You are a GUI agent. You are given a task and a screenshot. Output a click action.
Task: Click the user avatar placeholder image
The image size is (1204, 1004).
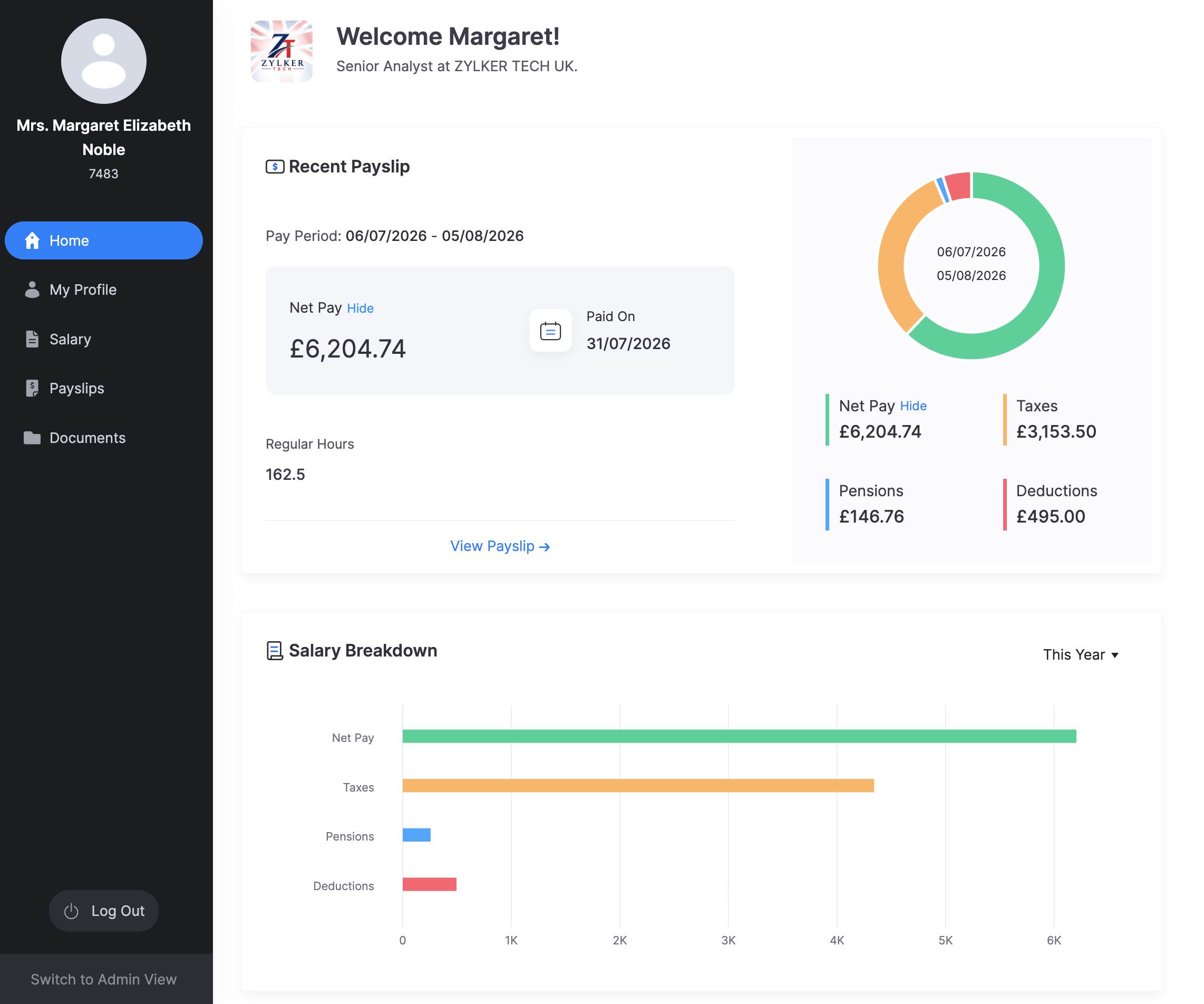104,61
